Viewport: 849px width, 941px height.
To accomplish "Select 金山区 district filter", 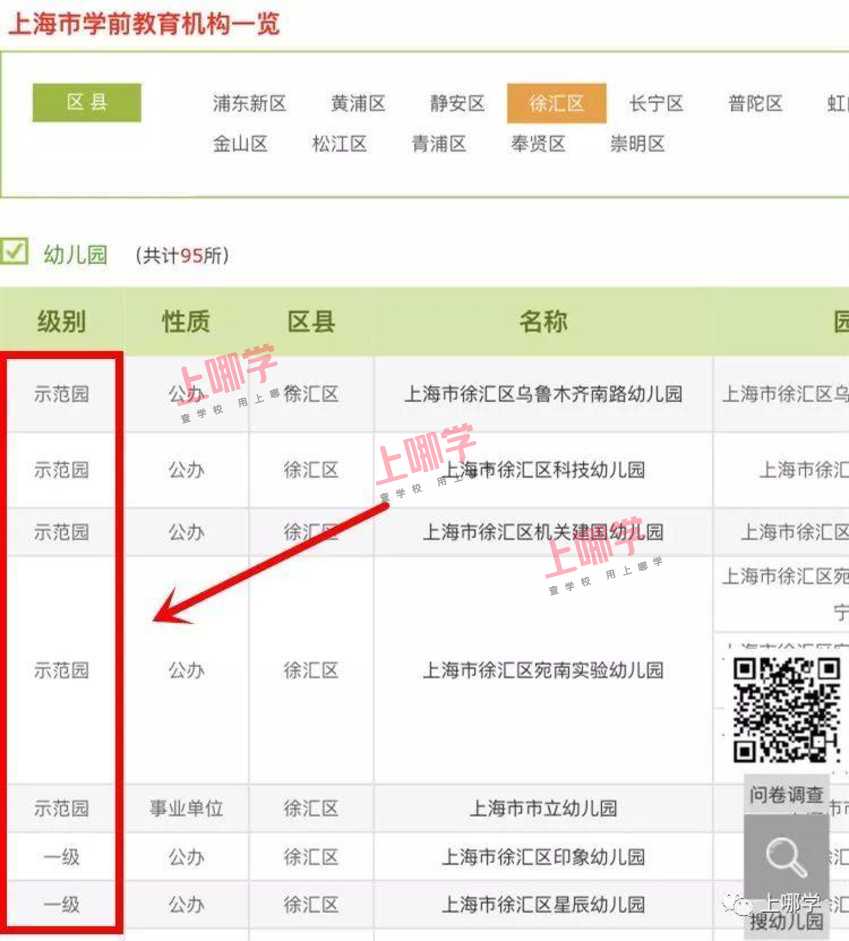I will point(240,144).
